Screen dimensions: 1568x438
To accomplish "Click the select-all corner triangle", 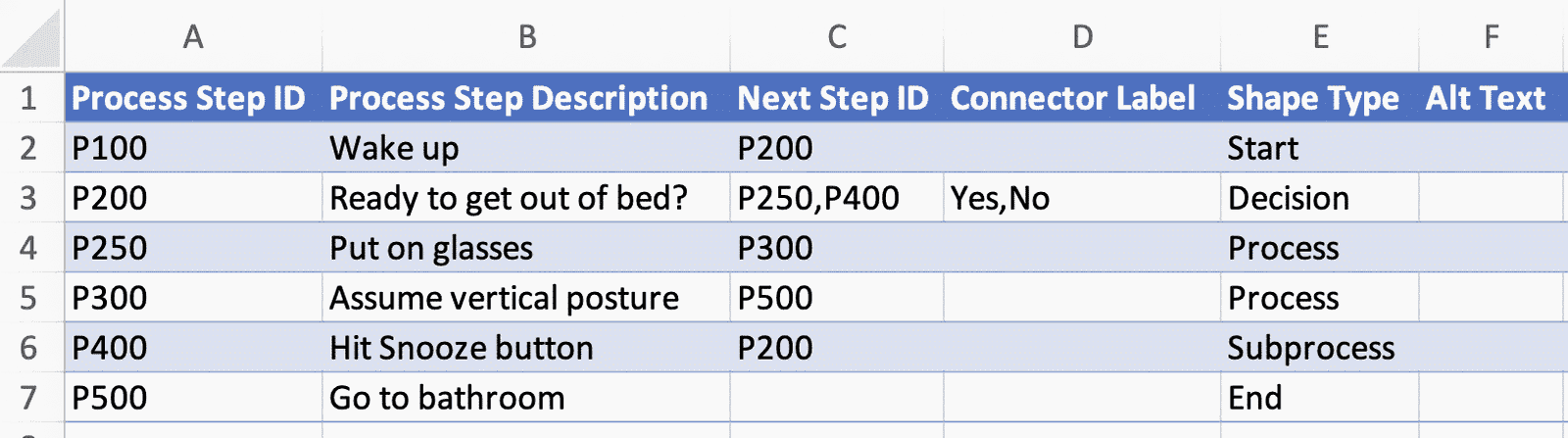I will click(x=32, y=37).
